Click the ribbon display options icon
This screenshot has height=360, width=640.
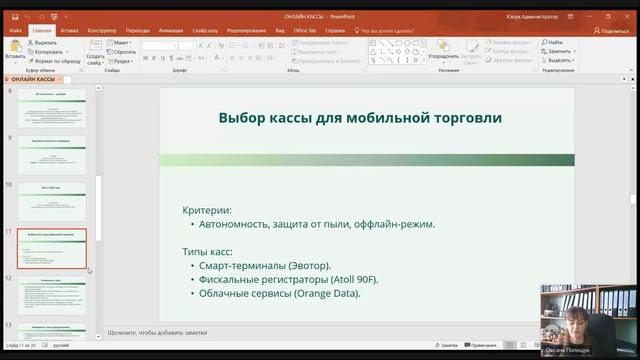click(570, 17)
